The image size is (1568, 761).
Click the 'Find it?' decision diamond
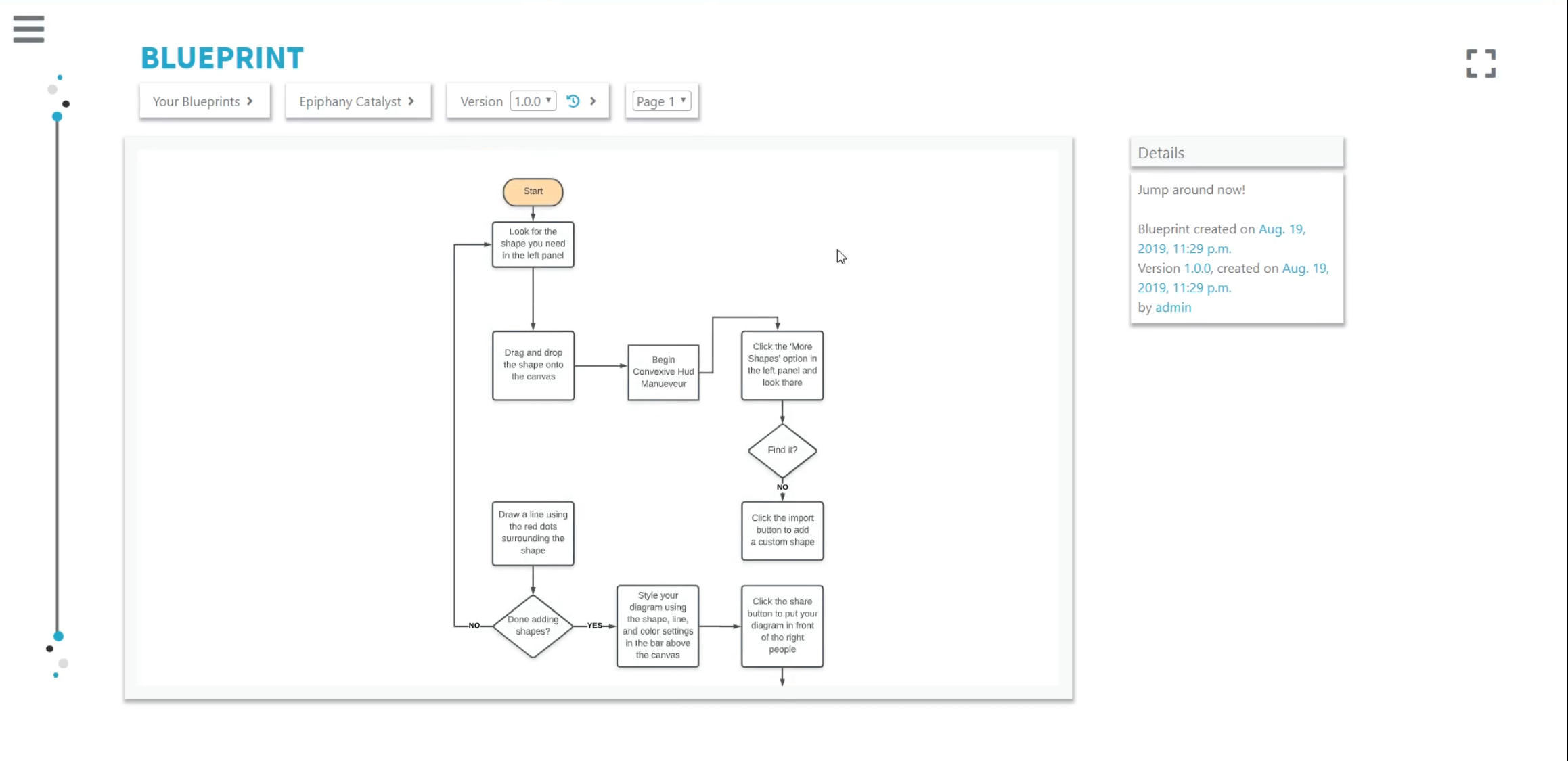pos(782,450)
